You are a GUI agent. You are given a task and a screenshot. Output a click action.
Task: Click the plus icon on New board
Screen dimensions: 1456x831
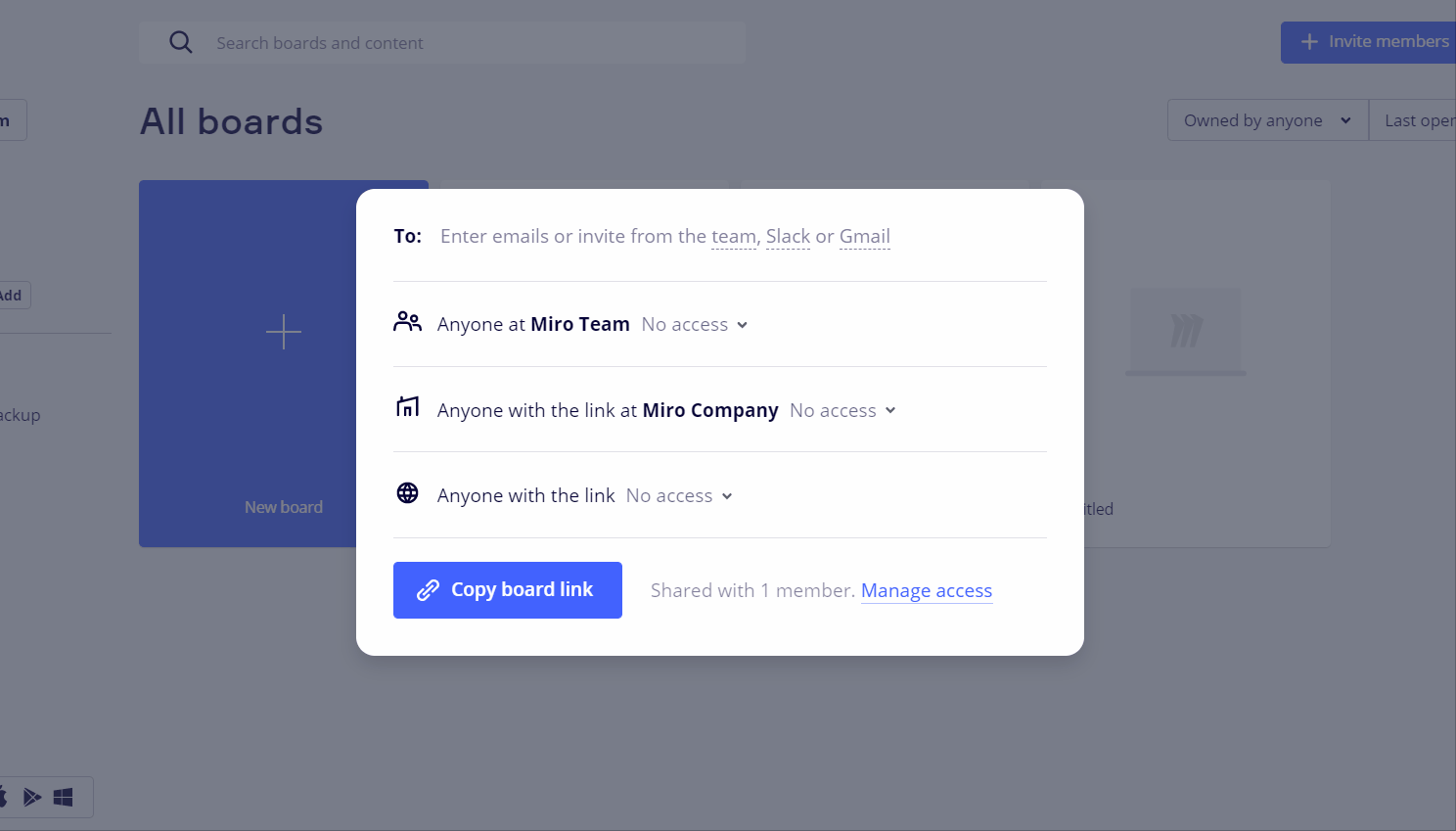point(284,332)
